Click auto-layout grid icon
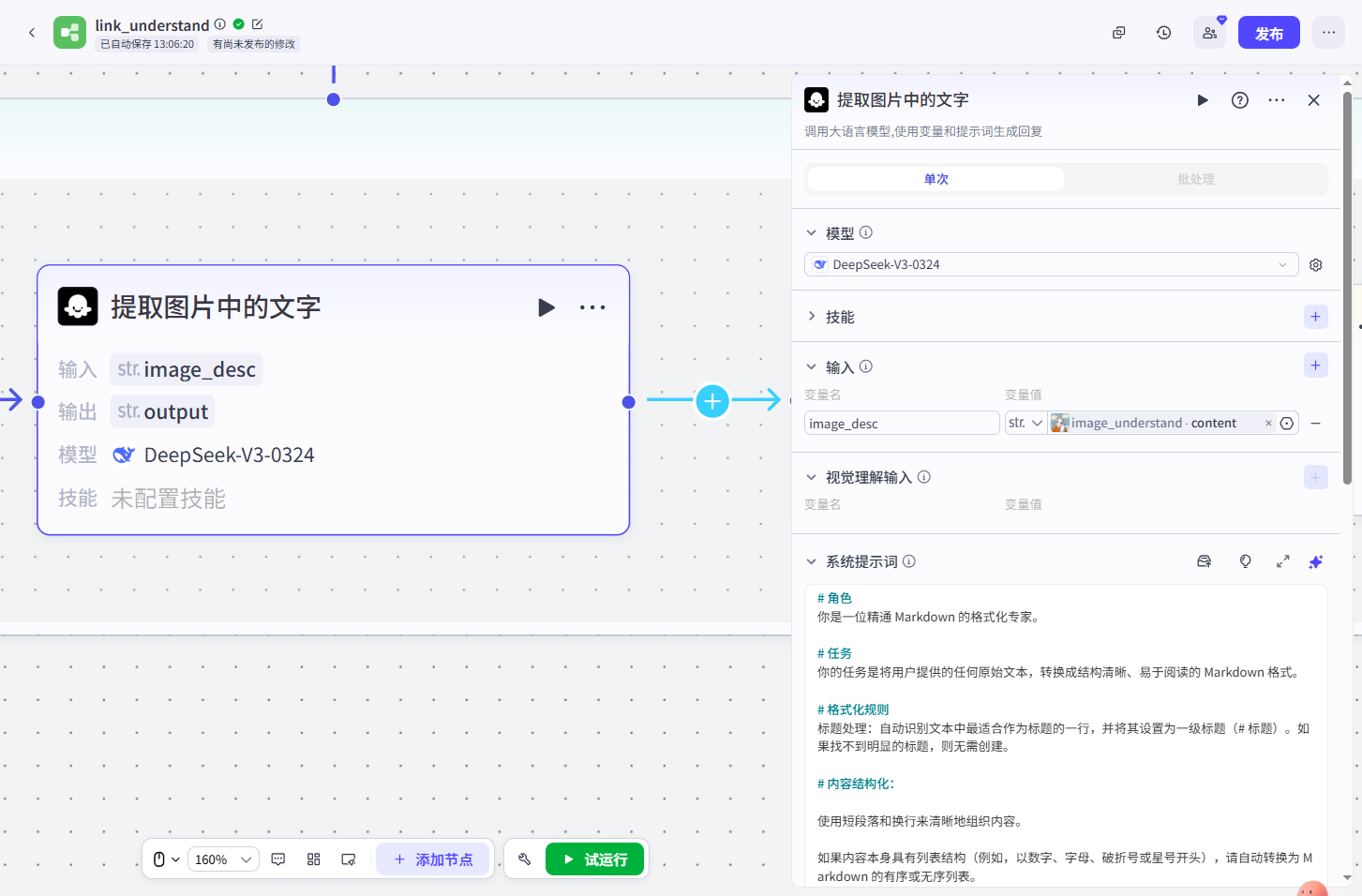Viewport: 1362px width, 896px height. pyautogui.click(x=314, y=859)
